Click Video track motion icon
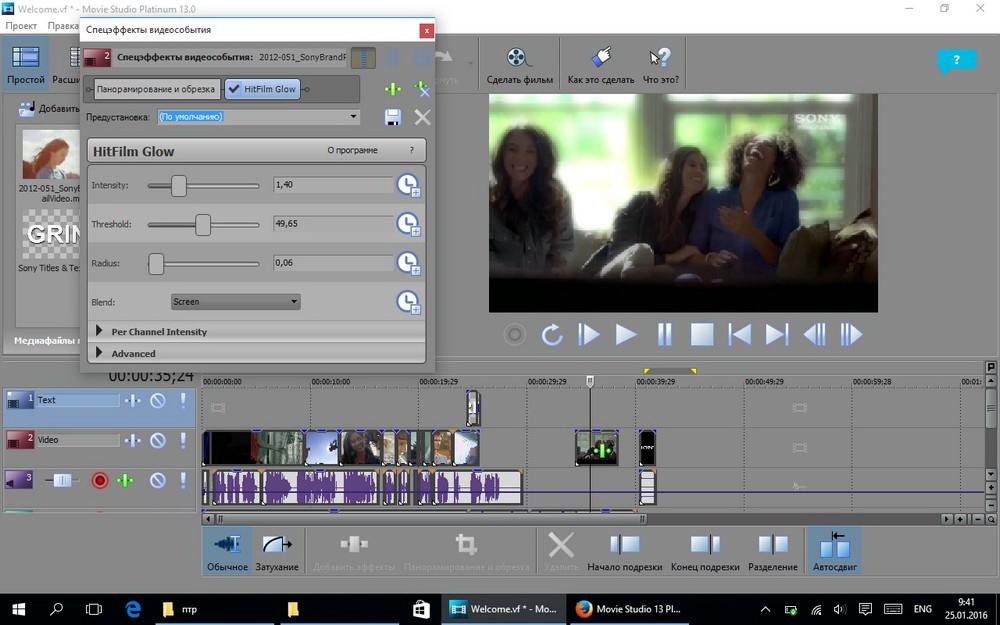This screenshot has width=1000, height=625. [x=133, y=440]
